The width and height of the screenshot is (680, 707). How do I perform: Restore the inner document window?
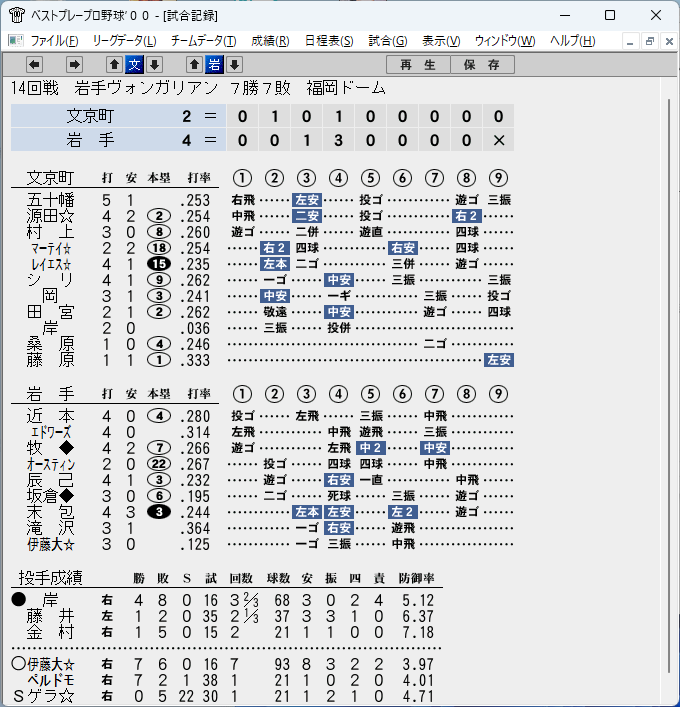[x=650, y=41]
